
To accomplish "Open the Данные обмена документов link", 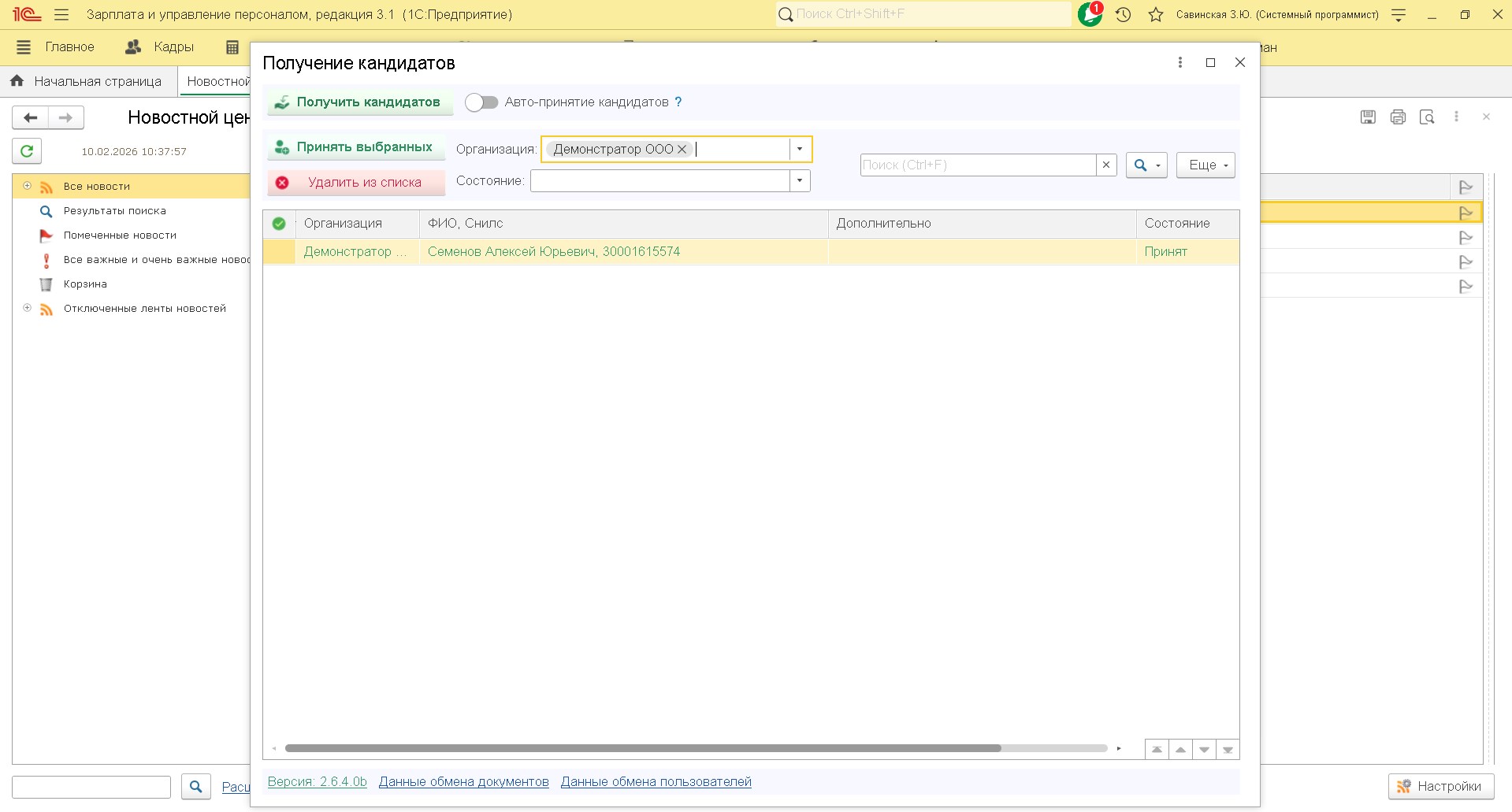I will pyautogui.click(x=463, y=781).
